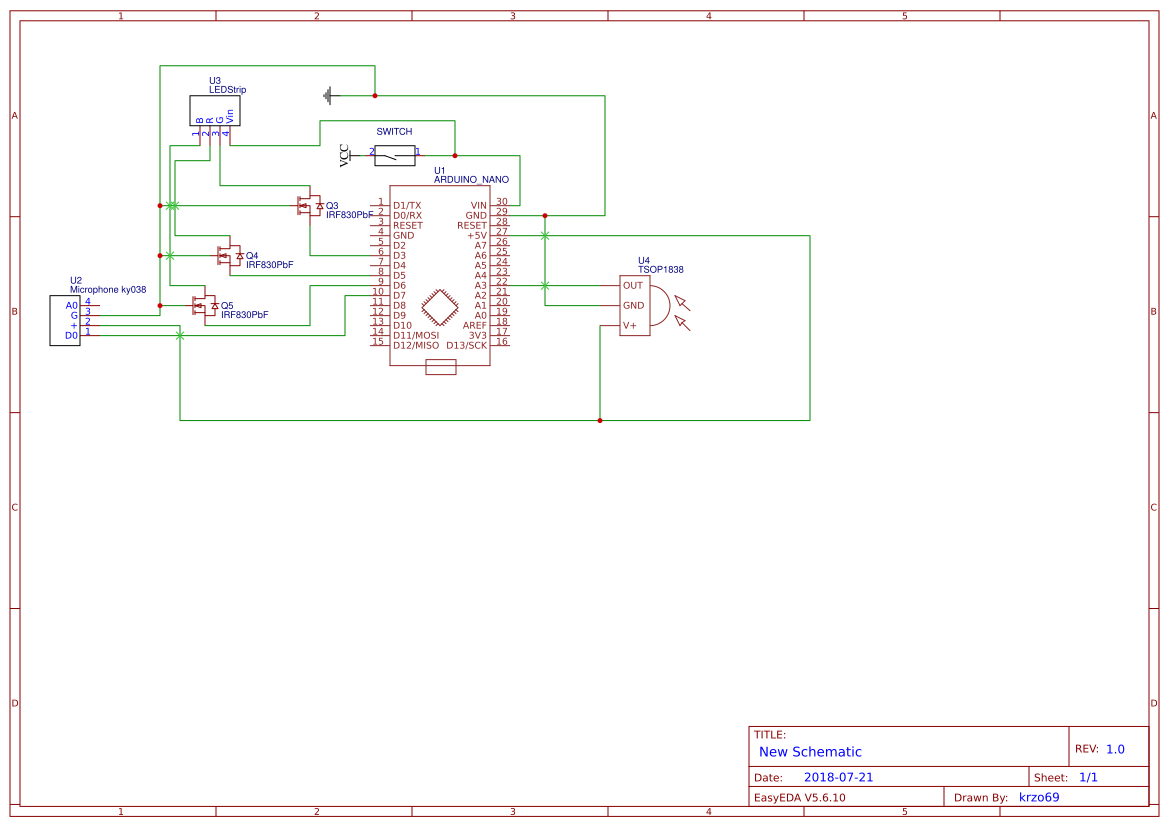Viewport: 1169px width, 827px height.
Task: Click the GND pin label inside TSOP1838
Action: (634, 306)
